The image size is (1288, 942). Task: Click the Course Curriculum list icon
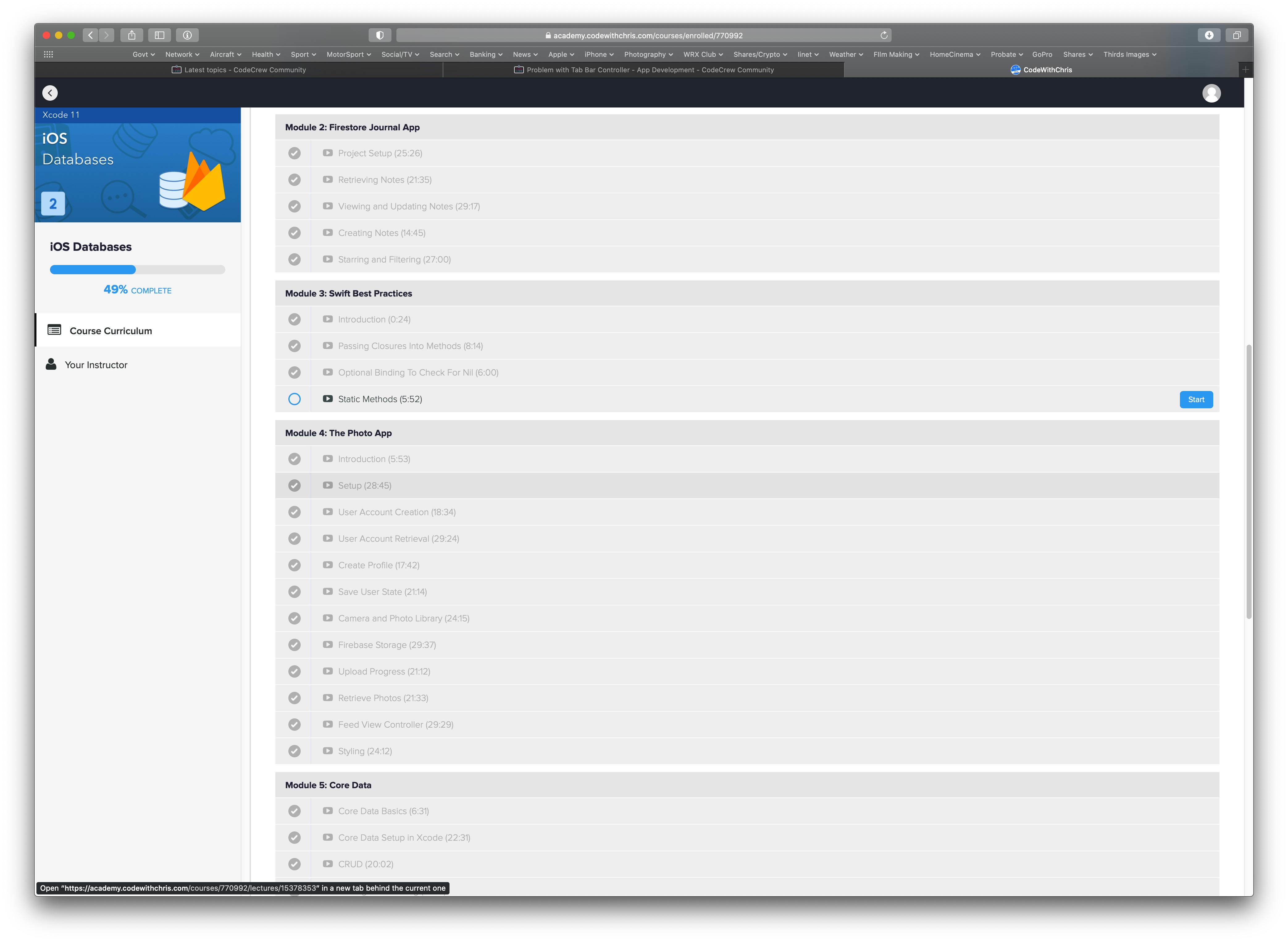coord(54,330)
